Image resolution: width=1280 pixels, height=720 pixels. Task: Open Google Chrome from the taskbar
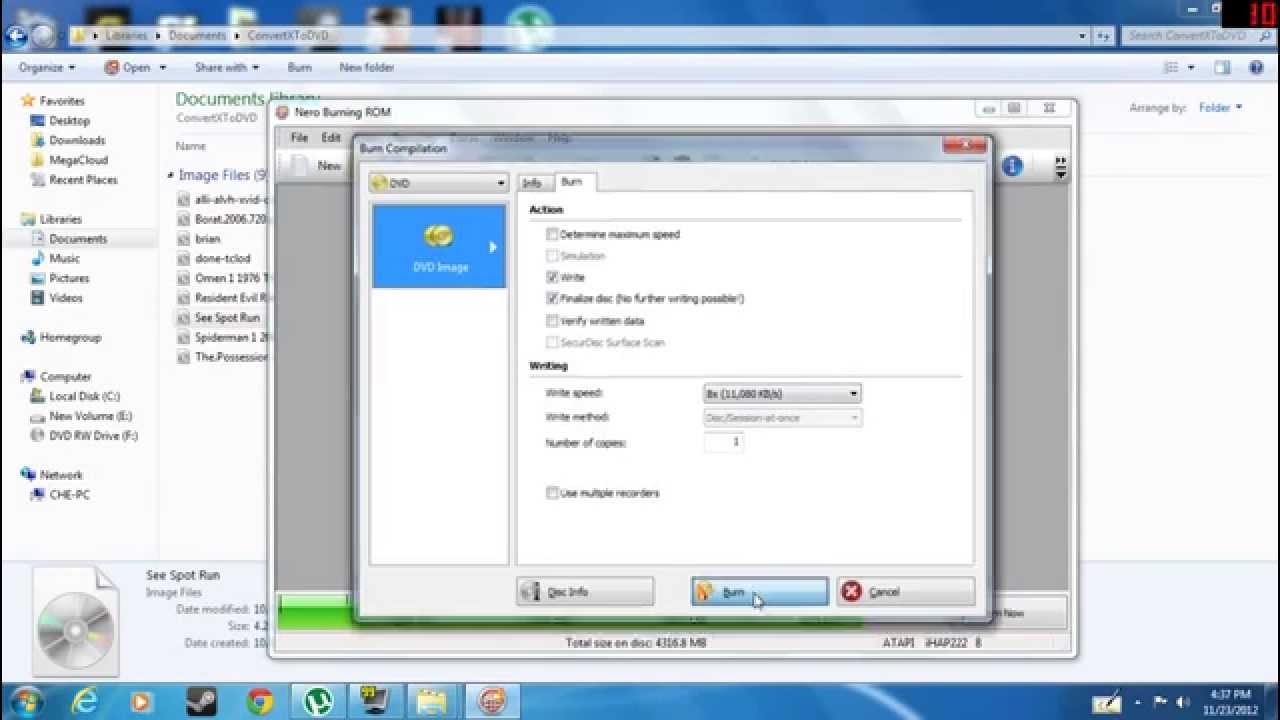260,701
